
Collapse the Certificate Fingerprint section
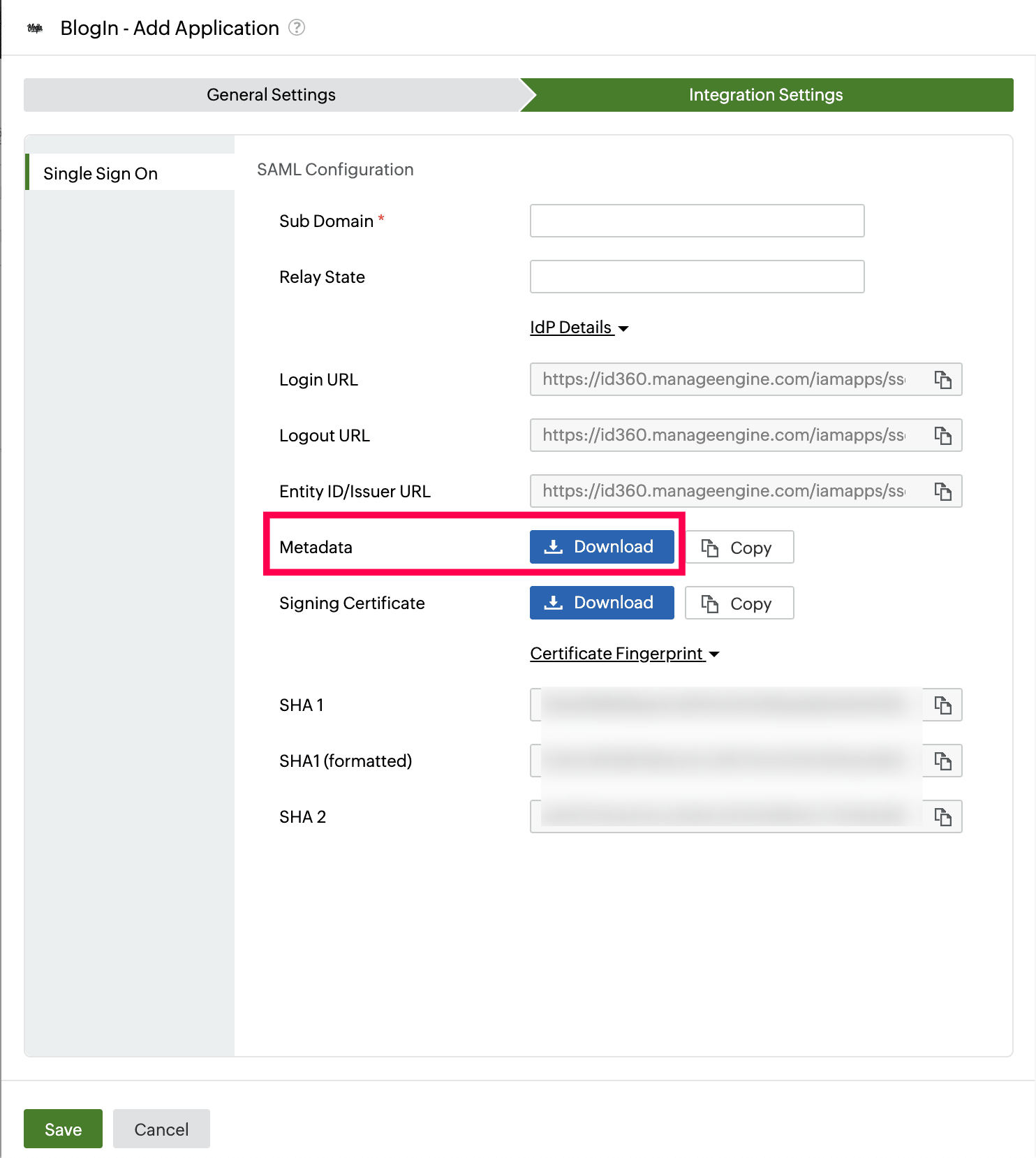[x=625, y=654]
